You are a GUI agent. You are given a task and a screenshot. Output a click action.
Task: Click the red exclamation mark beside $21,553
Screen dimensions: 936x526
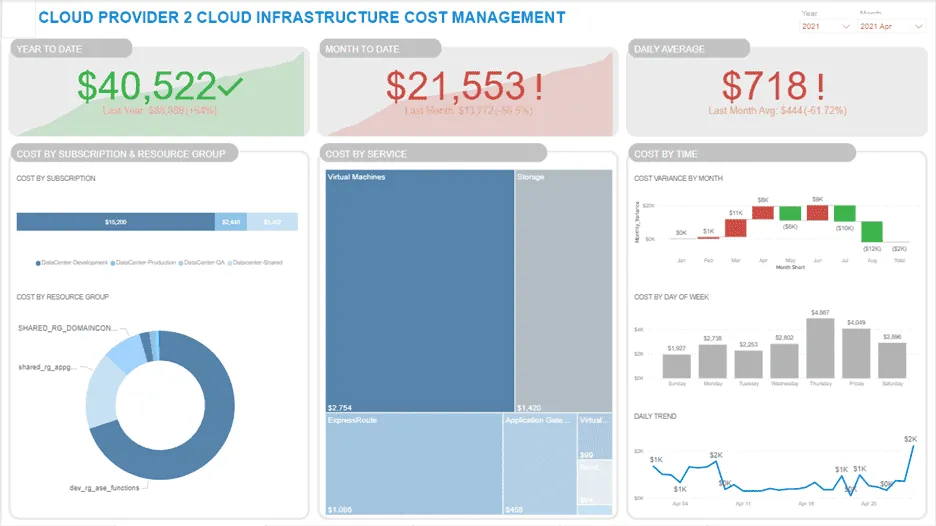539,87
